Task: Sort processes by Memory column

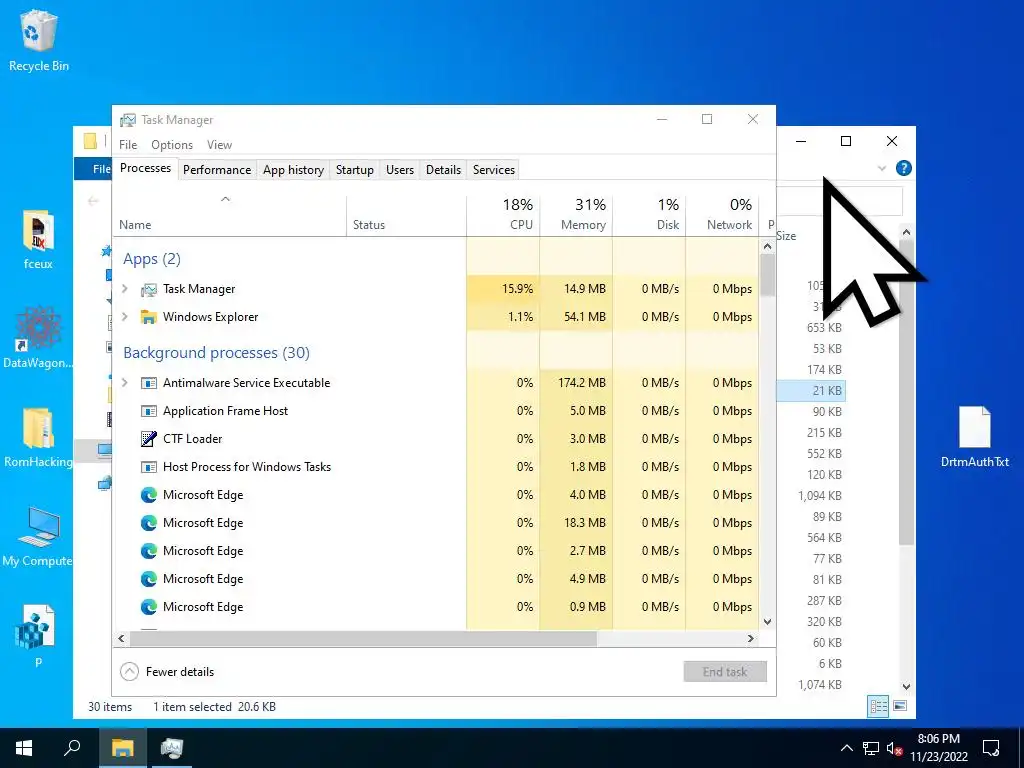Action: [x=576, y=215]
